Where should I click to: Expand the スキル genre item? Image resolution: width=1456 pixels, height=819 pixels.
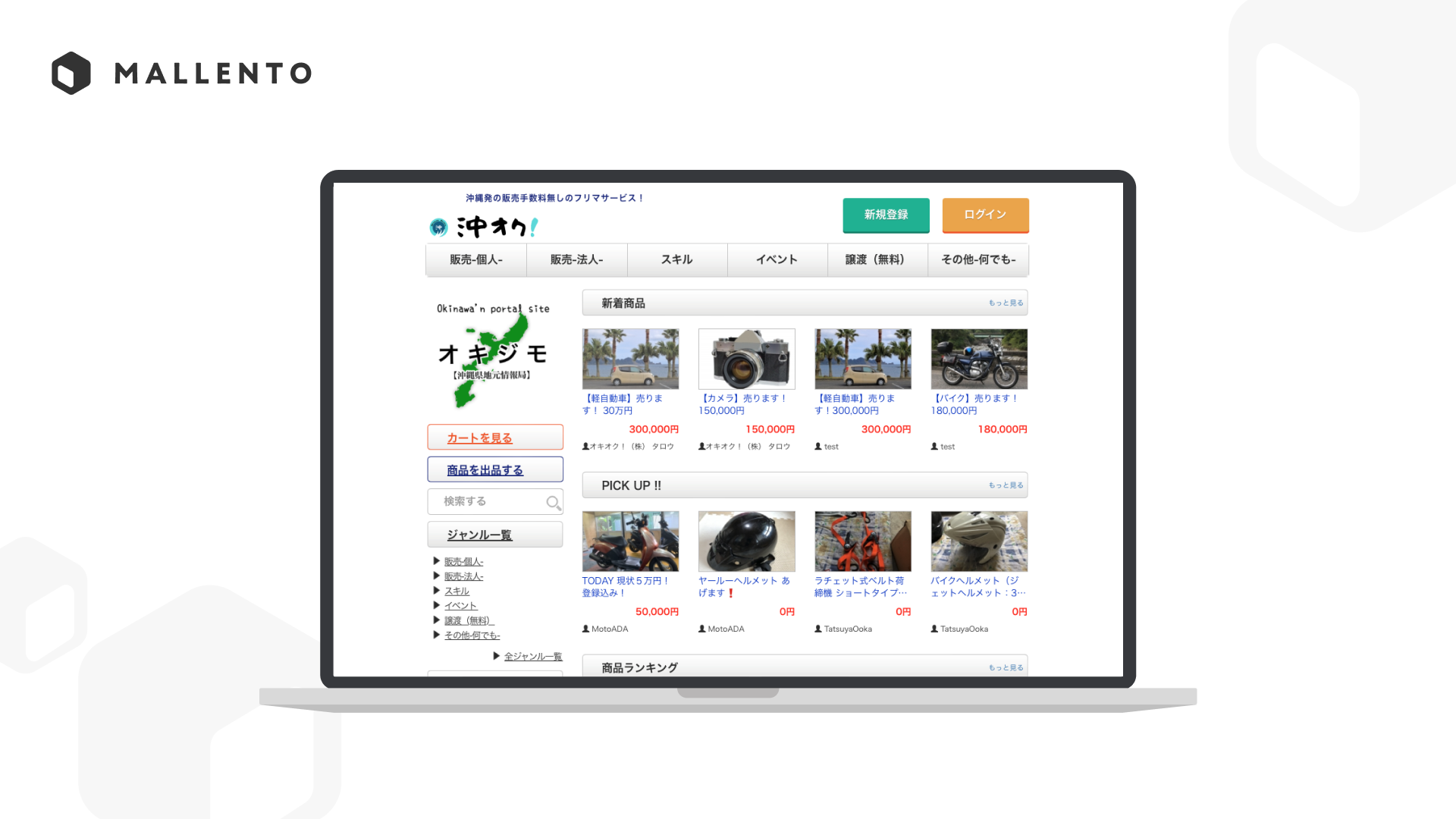click(457, 591)
